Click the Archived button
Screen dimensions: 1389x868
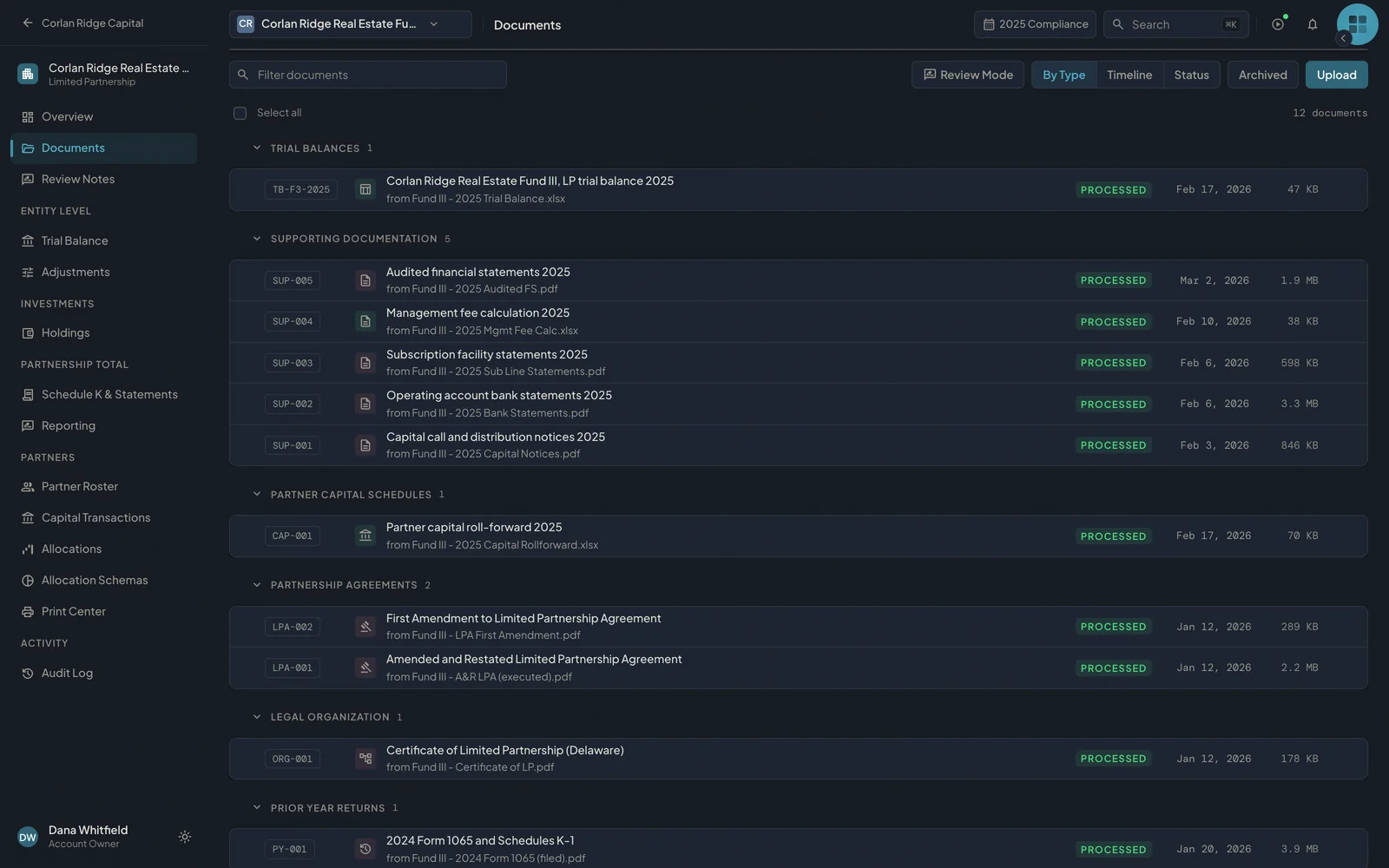[1262, 75]
